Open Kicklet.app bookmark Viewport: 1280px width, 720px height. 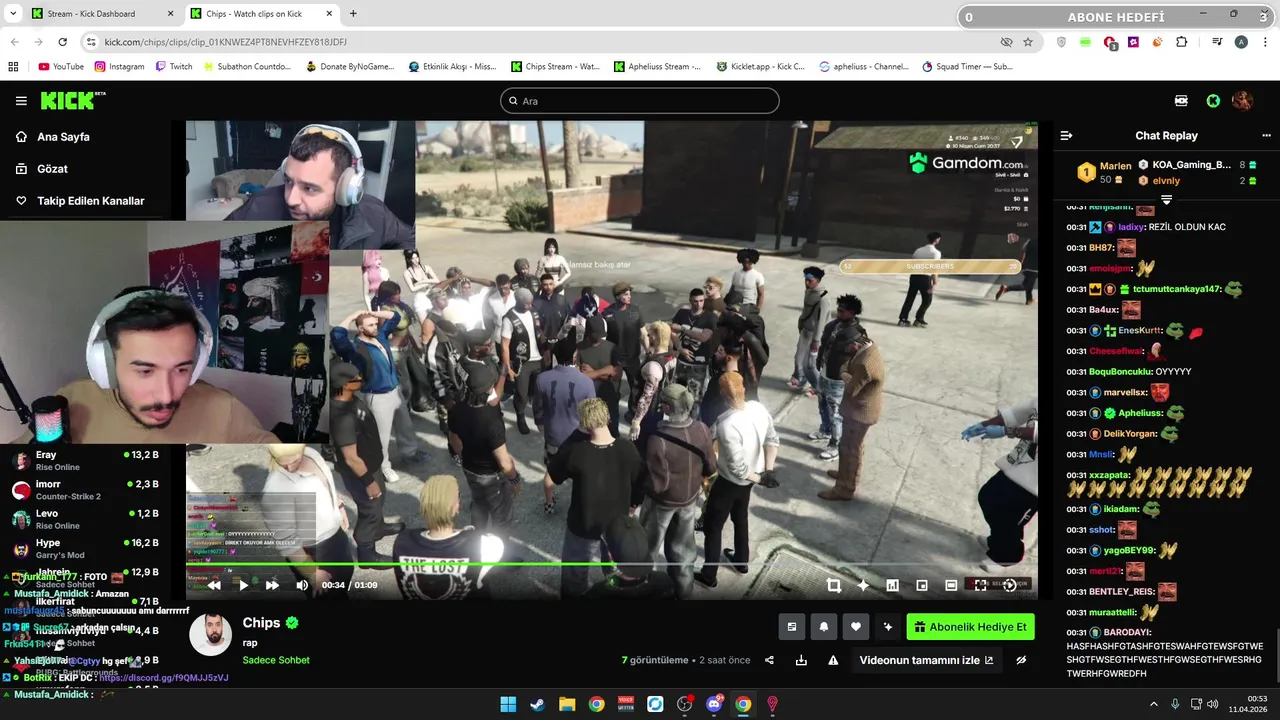(761, 67)
